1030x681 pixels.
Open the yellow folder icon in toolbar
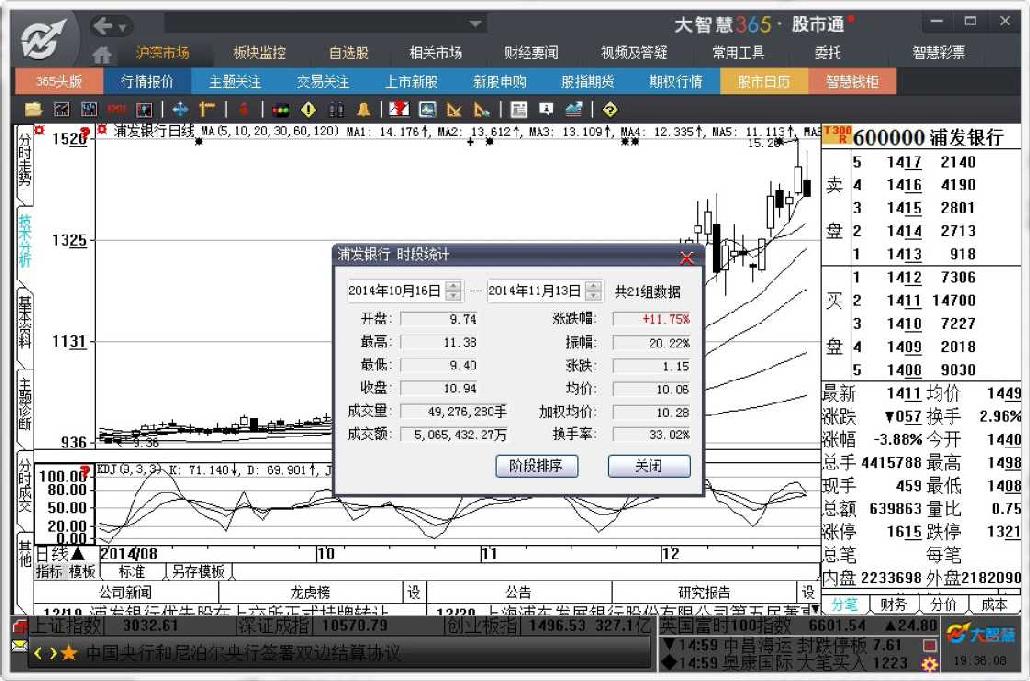33,110
